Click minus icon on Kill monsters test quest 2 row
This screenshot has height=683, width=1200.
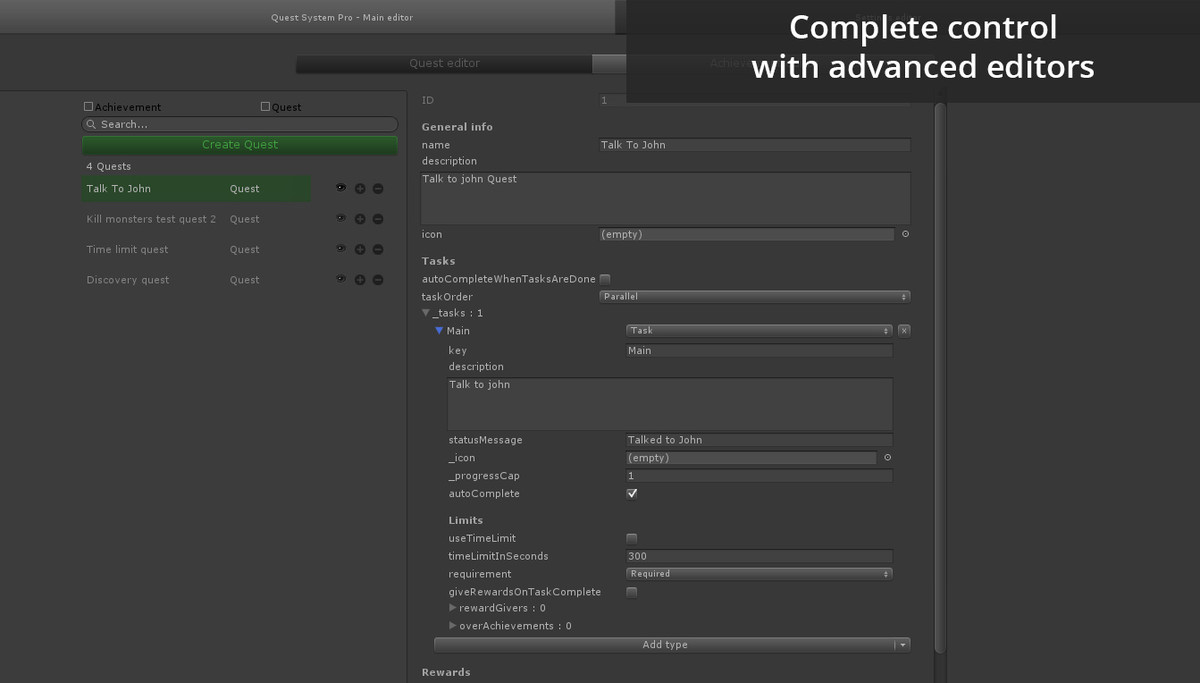point(378,219)
